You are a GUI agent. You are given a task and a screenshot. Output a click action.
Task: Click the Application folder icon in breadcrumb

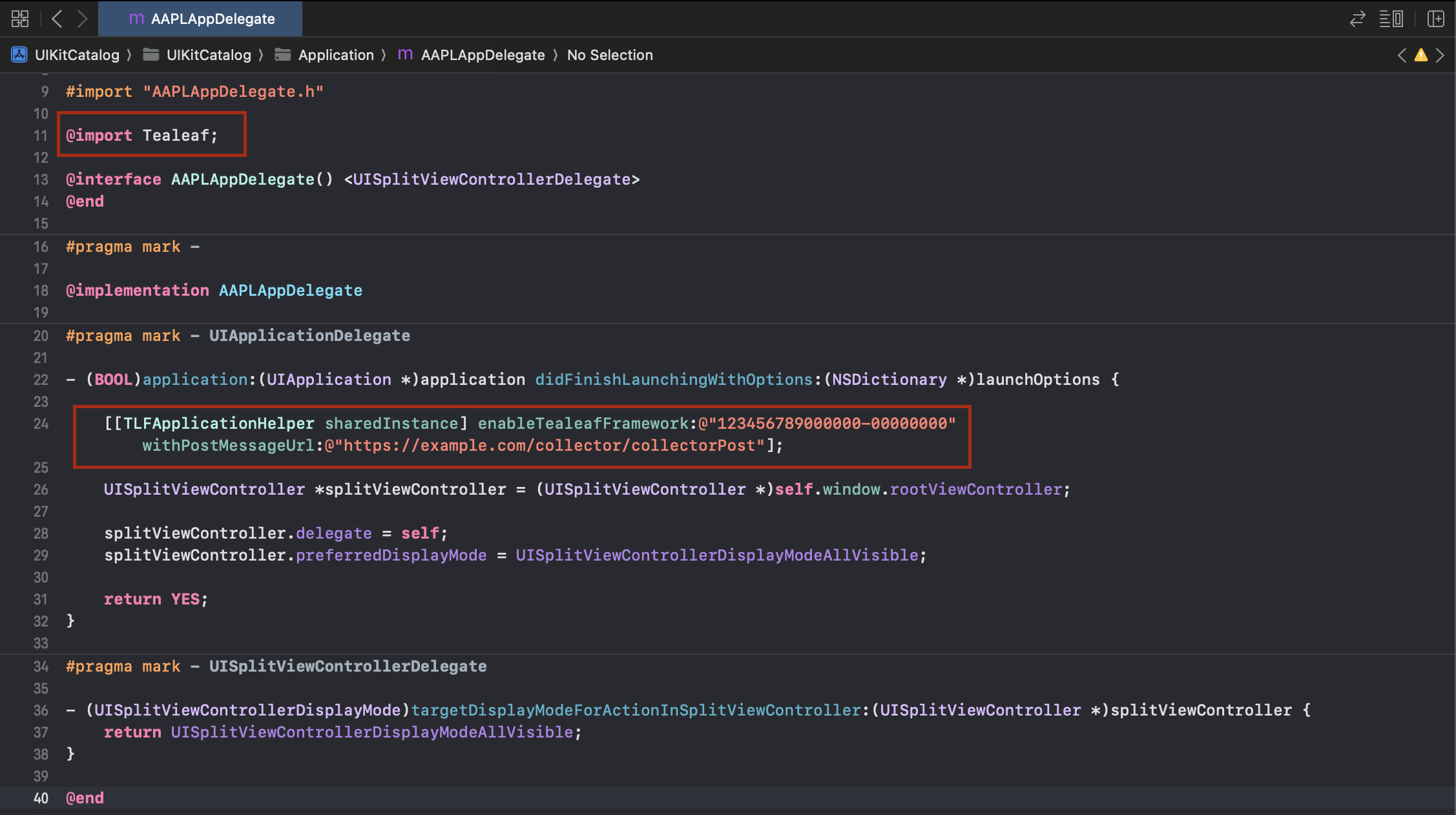tap(282, 55)
